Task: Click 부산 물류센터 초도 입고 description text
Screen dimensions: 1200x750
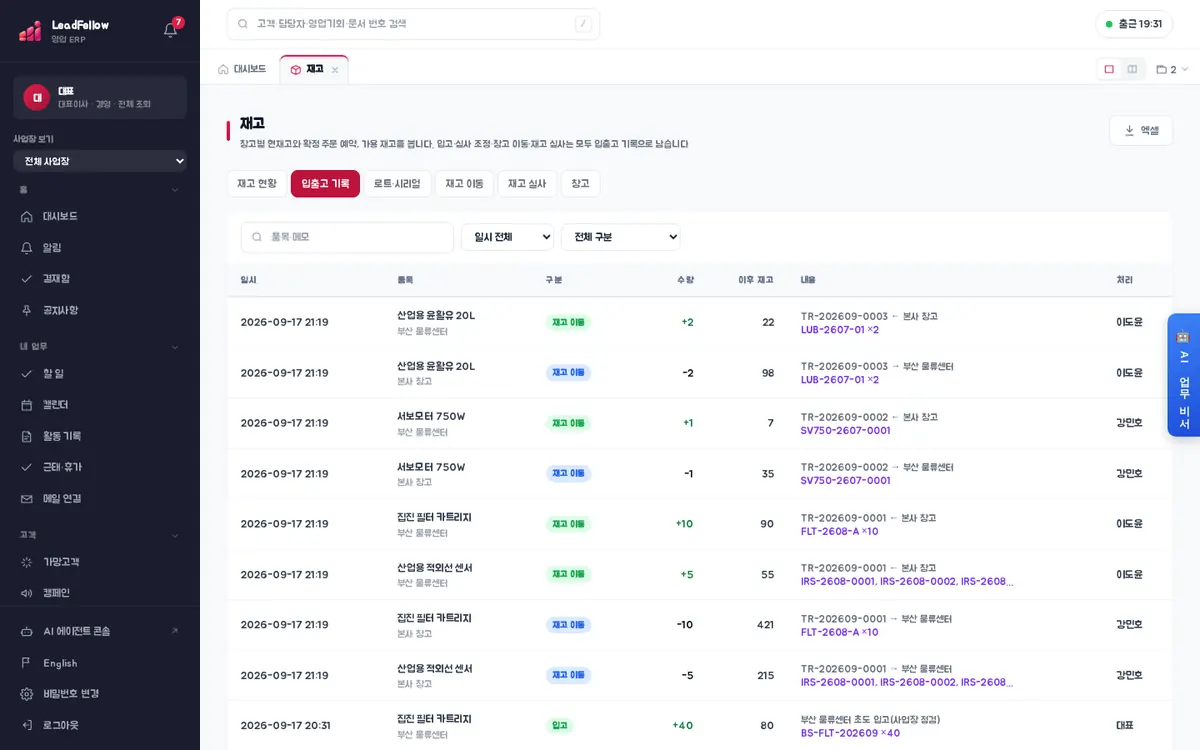Action: (x=870, y=719)
